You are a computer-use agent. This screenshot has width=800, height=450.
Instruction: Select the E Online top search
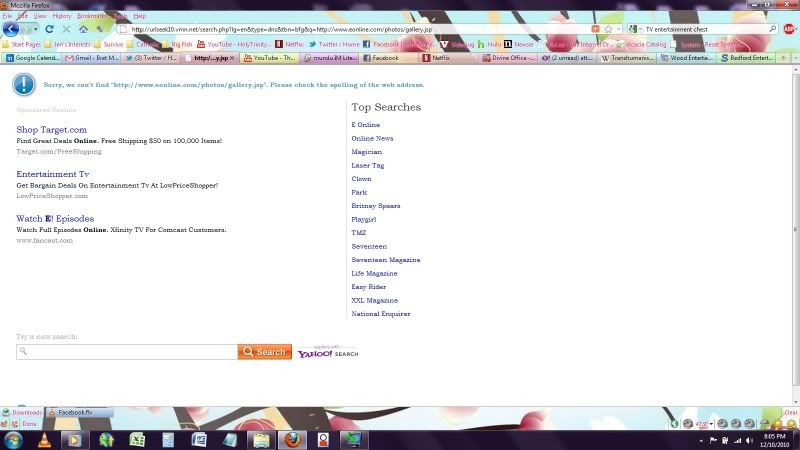pyautogui.click(x=365, y=124)
